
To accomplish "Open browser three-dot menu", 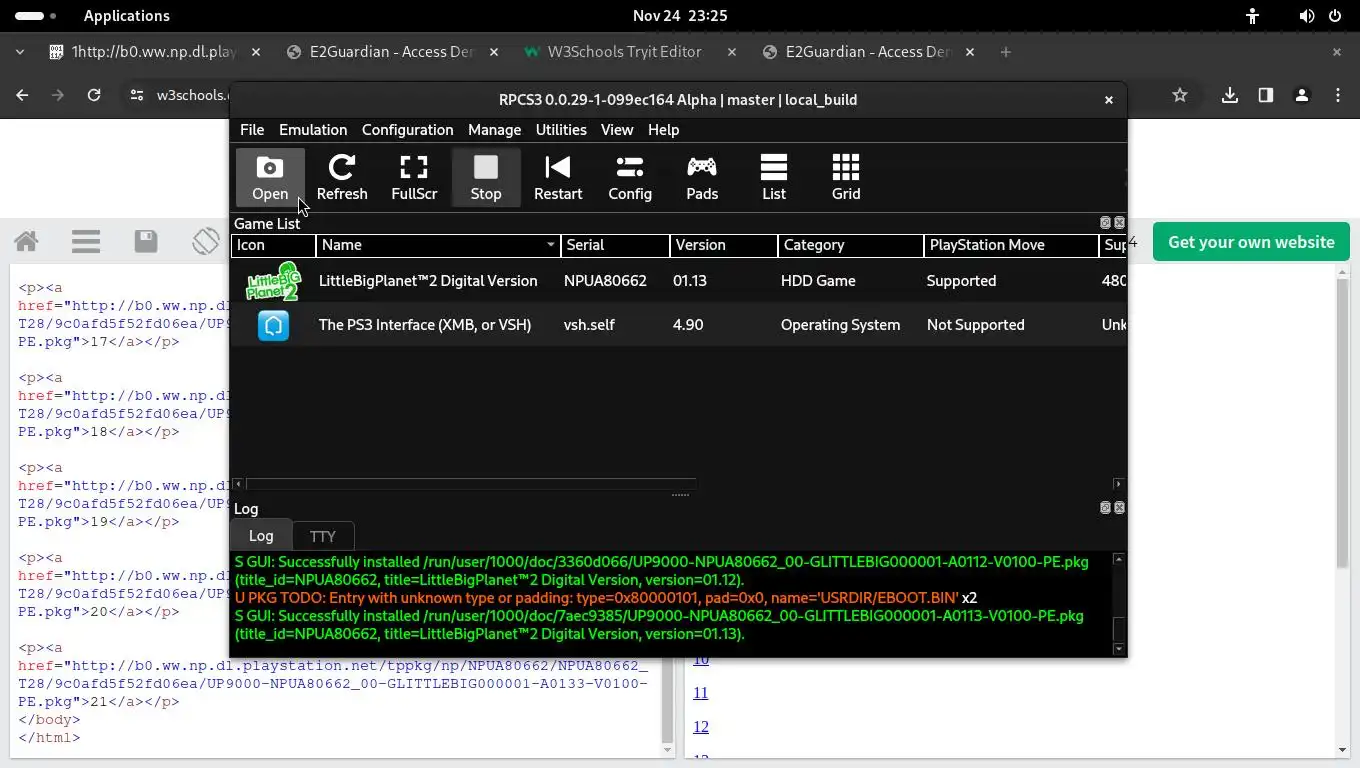I will 1338,95.
